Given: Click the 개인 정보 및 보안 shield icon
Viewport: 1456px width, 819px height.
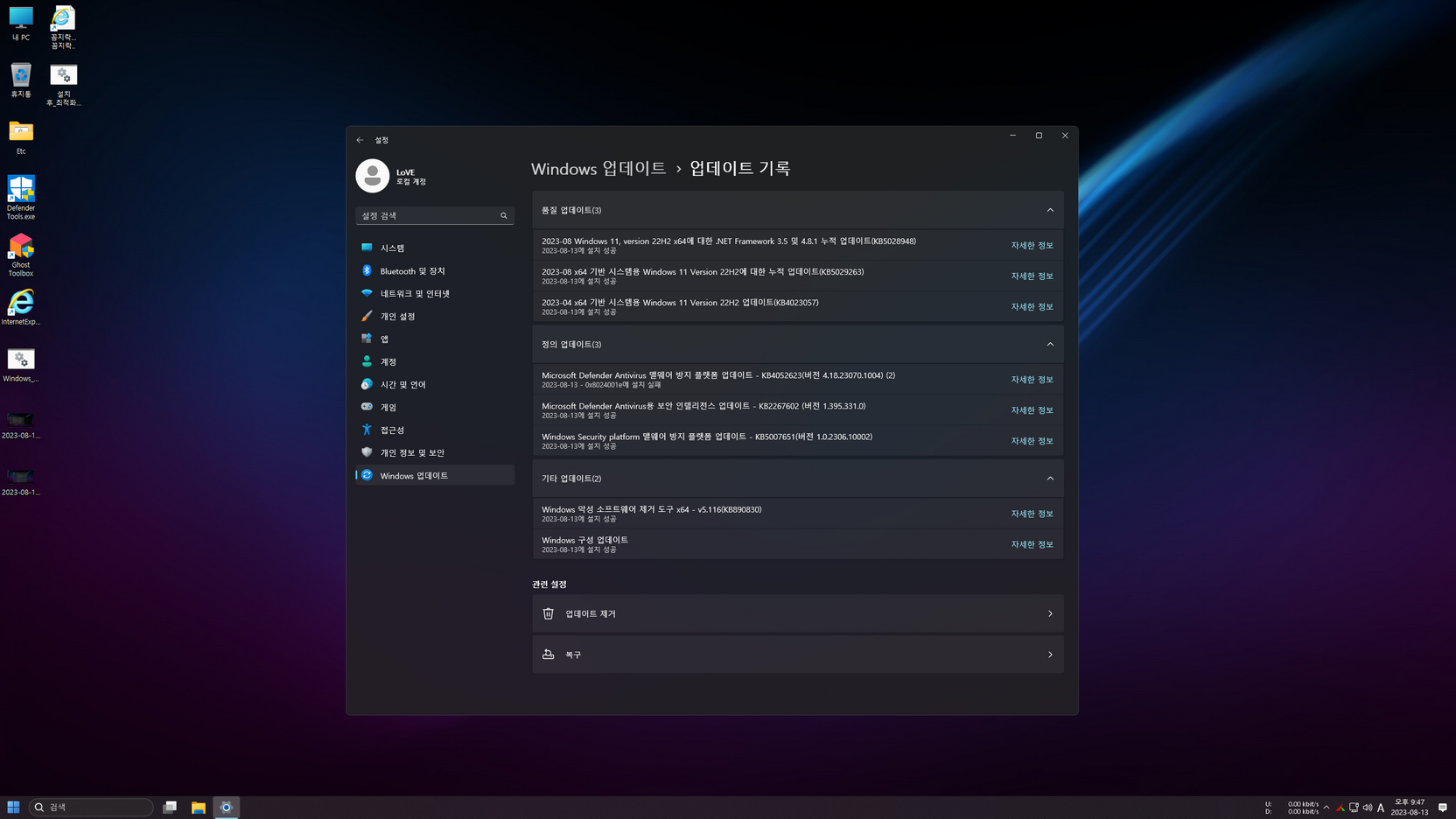Looking at the screenshot, I should point(367,452).
